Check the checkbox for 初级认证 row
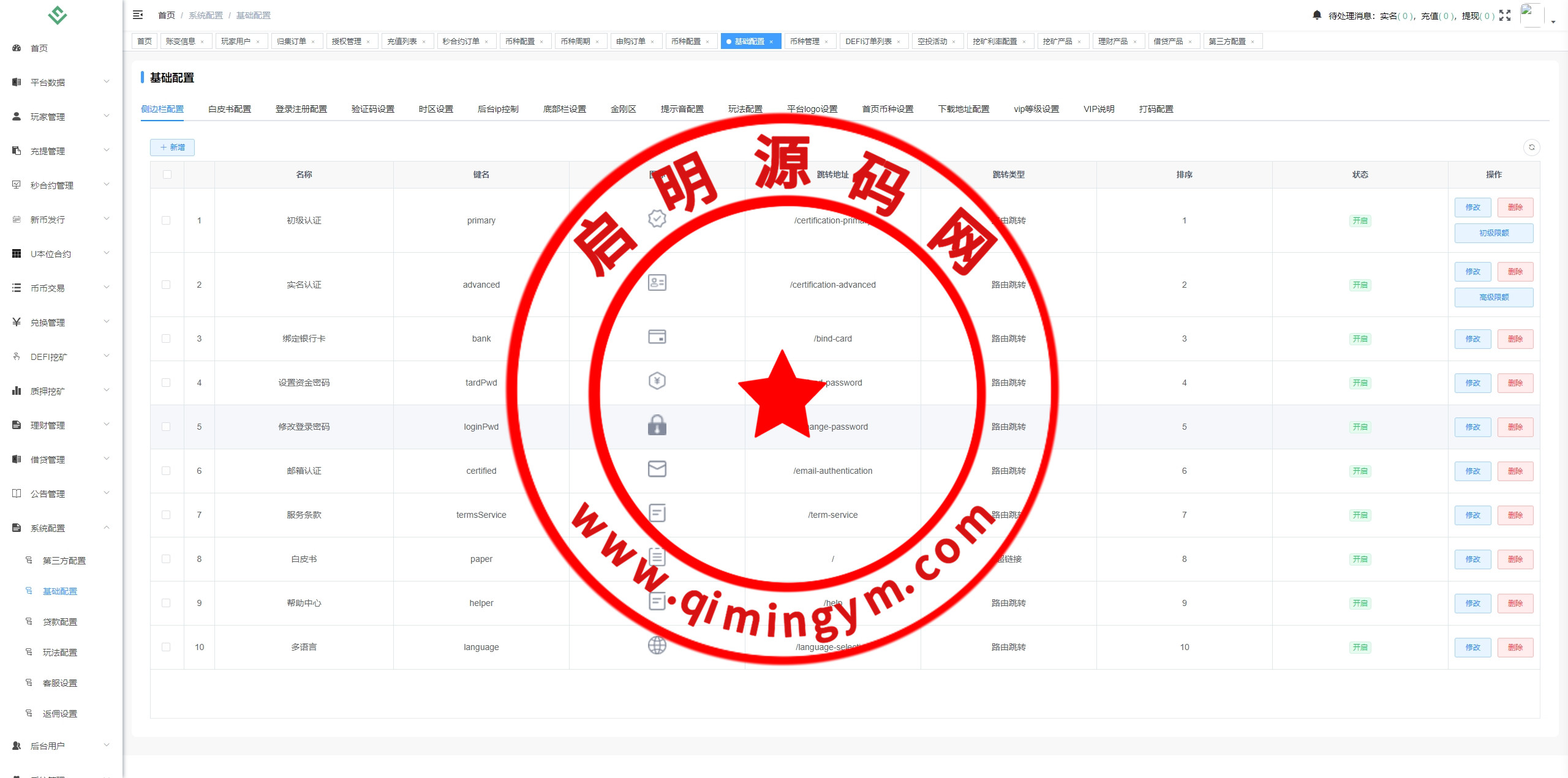Screen dimensions: 1568x778 pyautogui.click(x=166, y=220)
